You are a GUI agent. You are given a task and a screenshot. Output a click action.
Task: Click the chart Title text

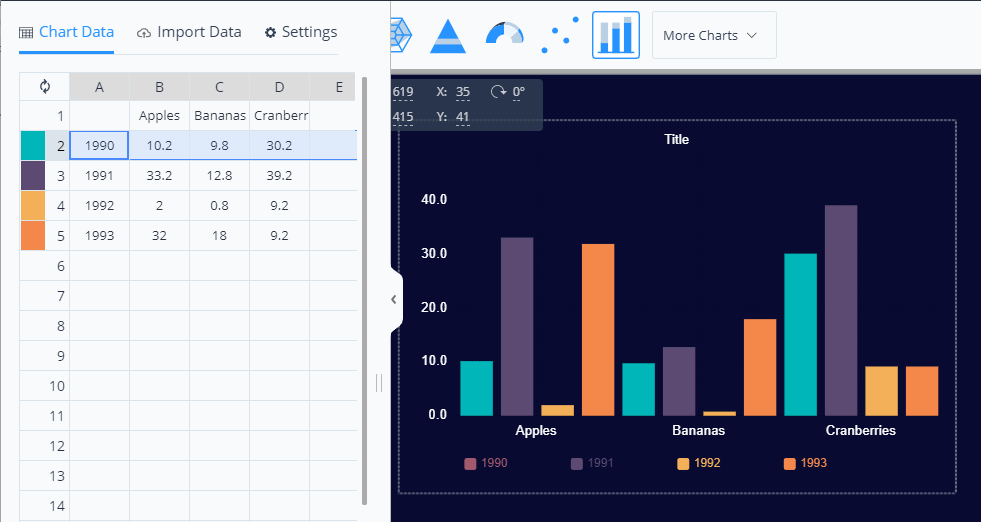pyautogui.click(x=677, y=139)
